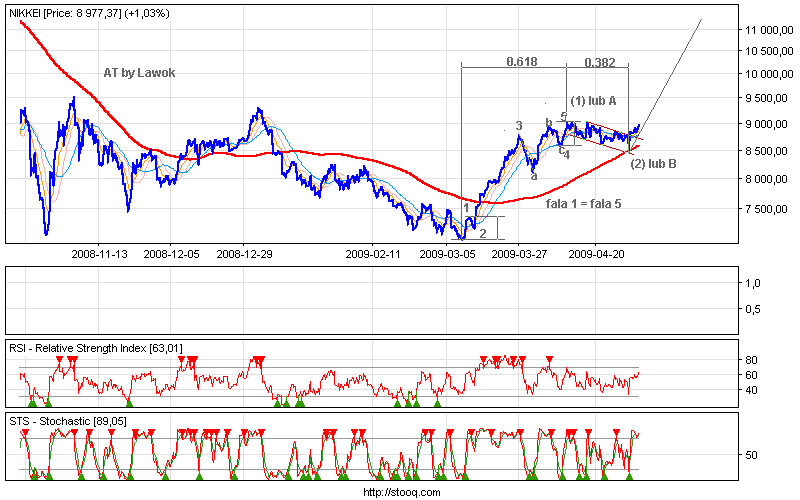Click the STS Stochastic title
This screenshot has height=500, width=800.
click(68, 421)
